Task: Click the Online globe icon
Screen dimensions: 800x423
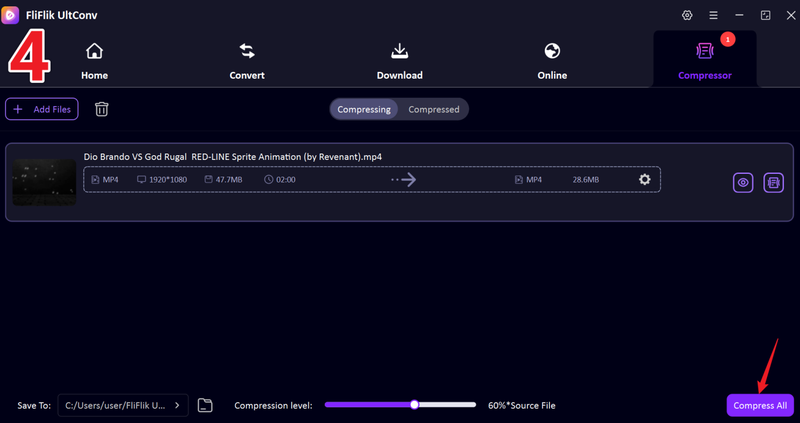Action: pos(552,51)
